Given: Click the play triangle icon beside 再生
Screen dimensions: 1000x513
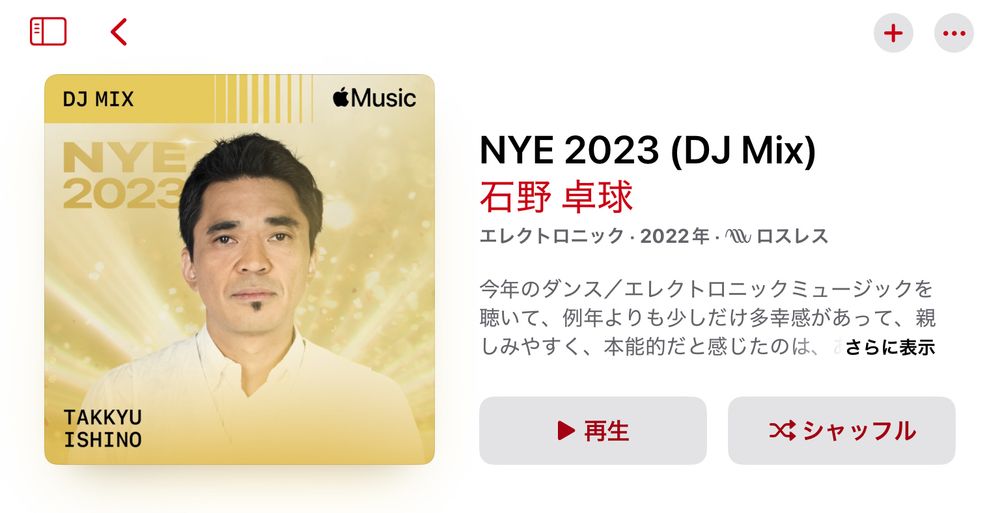Looking at the screenshot, I should click(566, 430).
